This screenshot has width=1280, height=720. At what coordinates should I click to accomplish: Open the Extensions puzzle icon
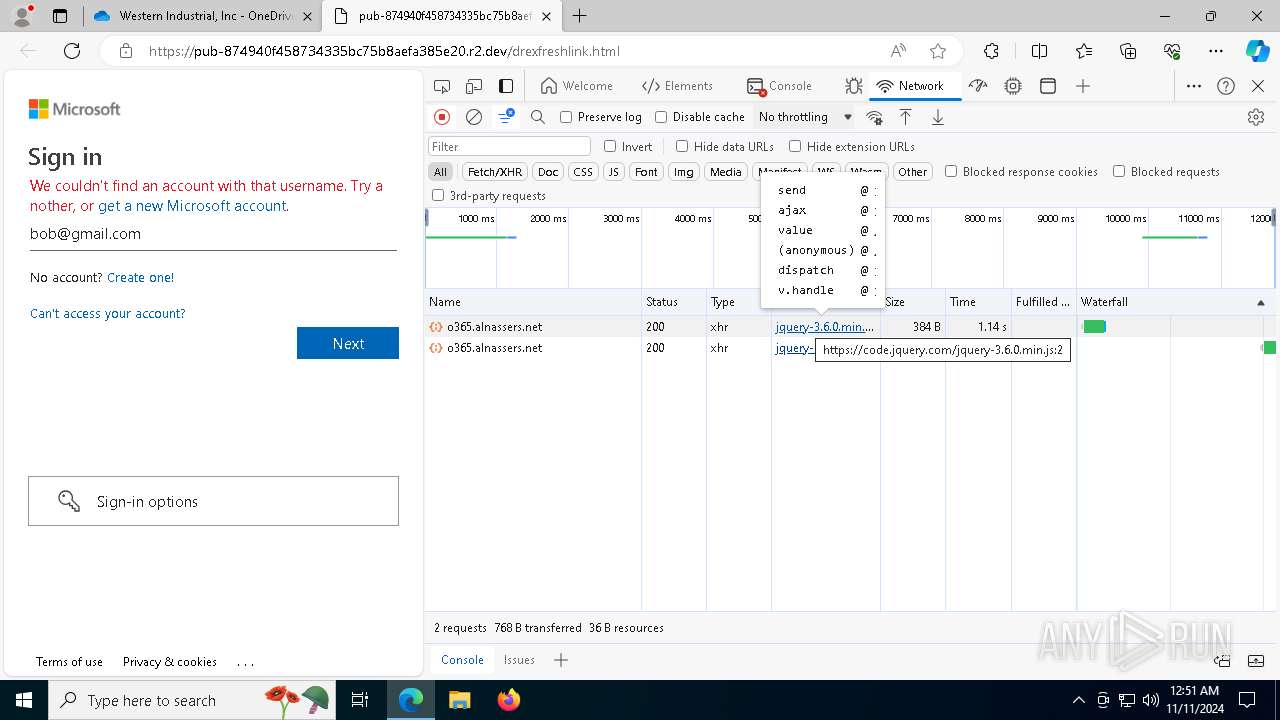click(991, 51)
